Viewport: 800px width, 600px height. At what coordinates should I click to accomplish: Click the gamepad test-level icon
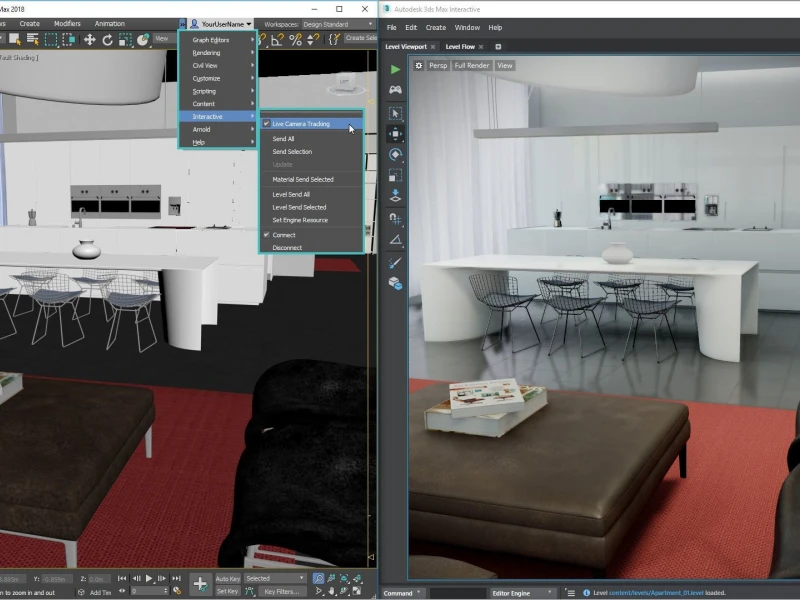pyautogui.click(x=395, y=90)
